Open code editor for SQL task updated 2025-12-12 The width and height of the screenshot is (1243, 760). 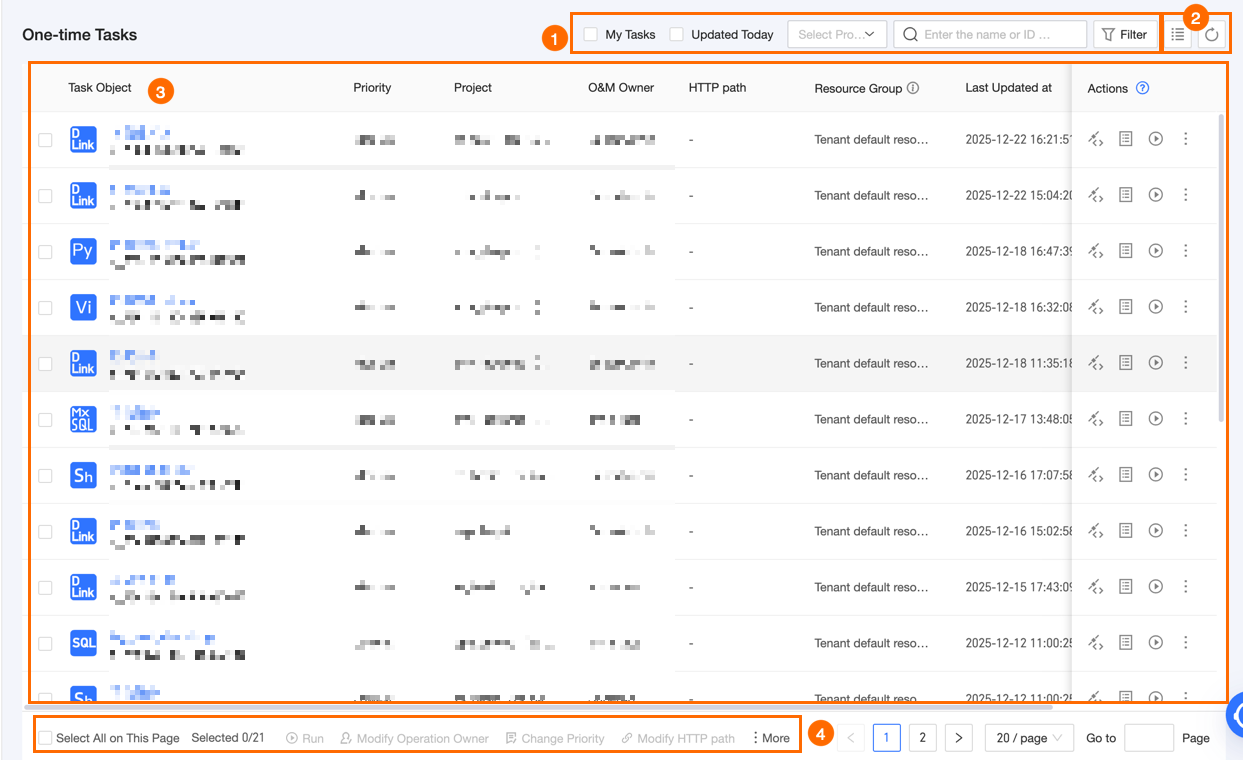point(1096,643)
